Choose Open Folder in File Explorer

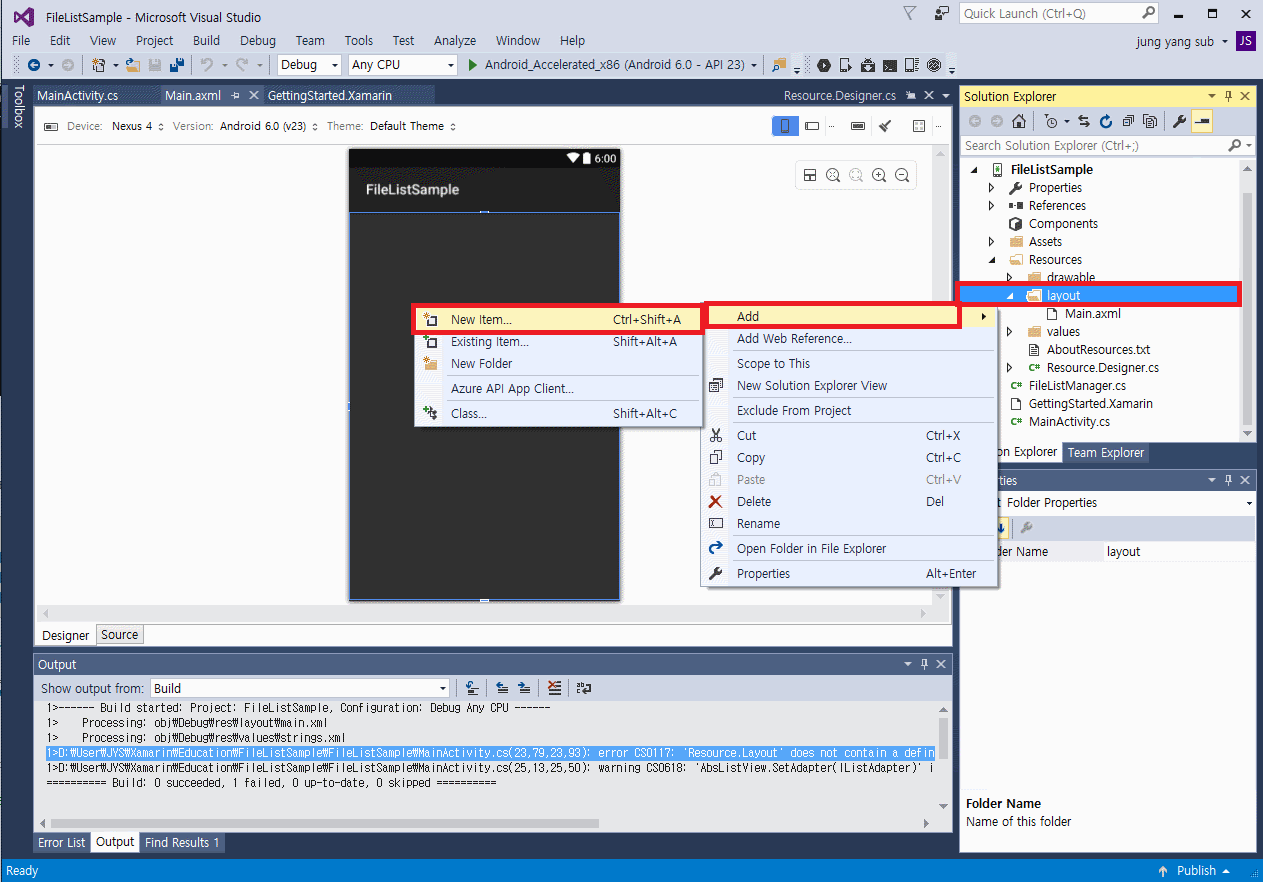[850, 548]
